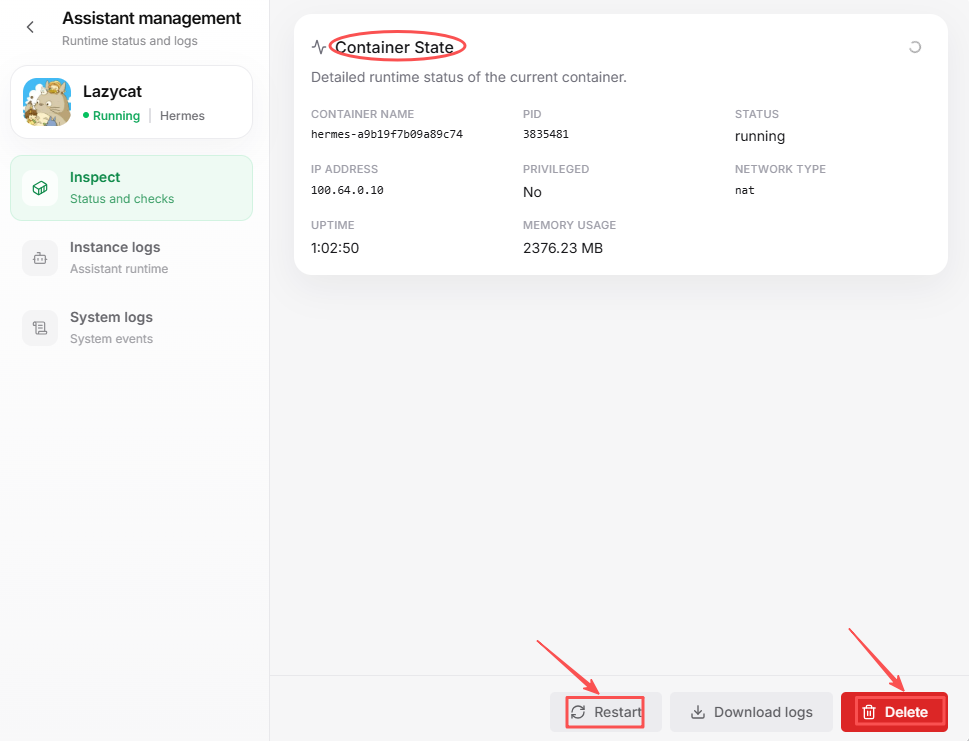
Task: Click the Instance logs robot icon
Action: pyautogui.click(x=40, y=258)
